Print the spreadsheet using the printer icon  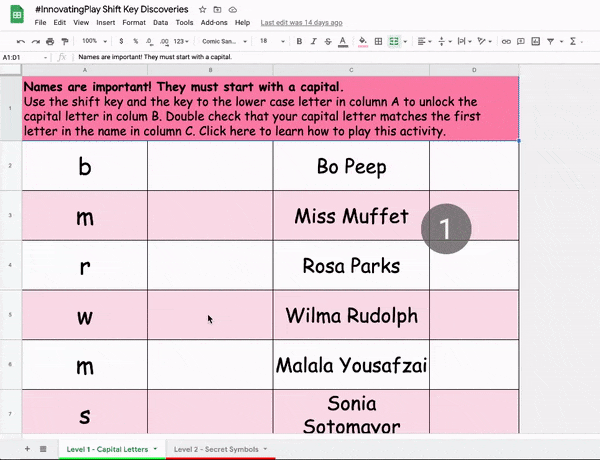(x=50, y=41)
